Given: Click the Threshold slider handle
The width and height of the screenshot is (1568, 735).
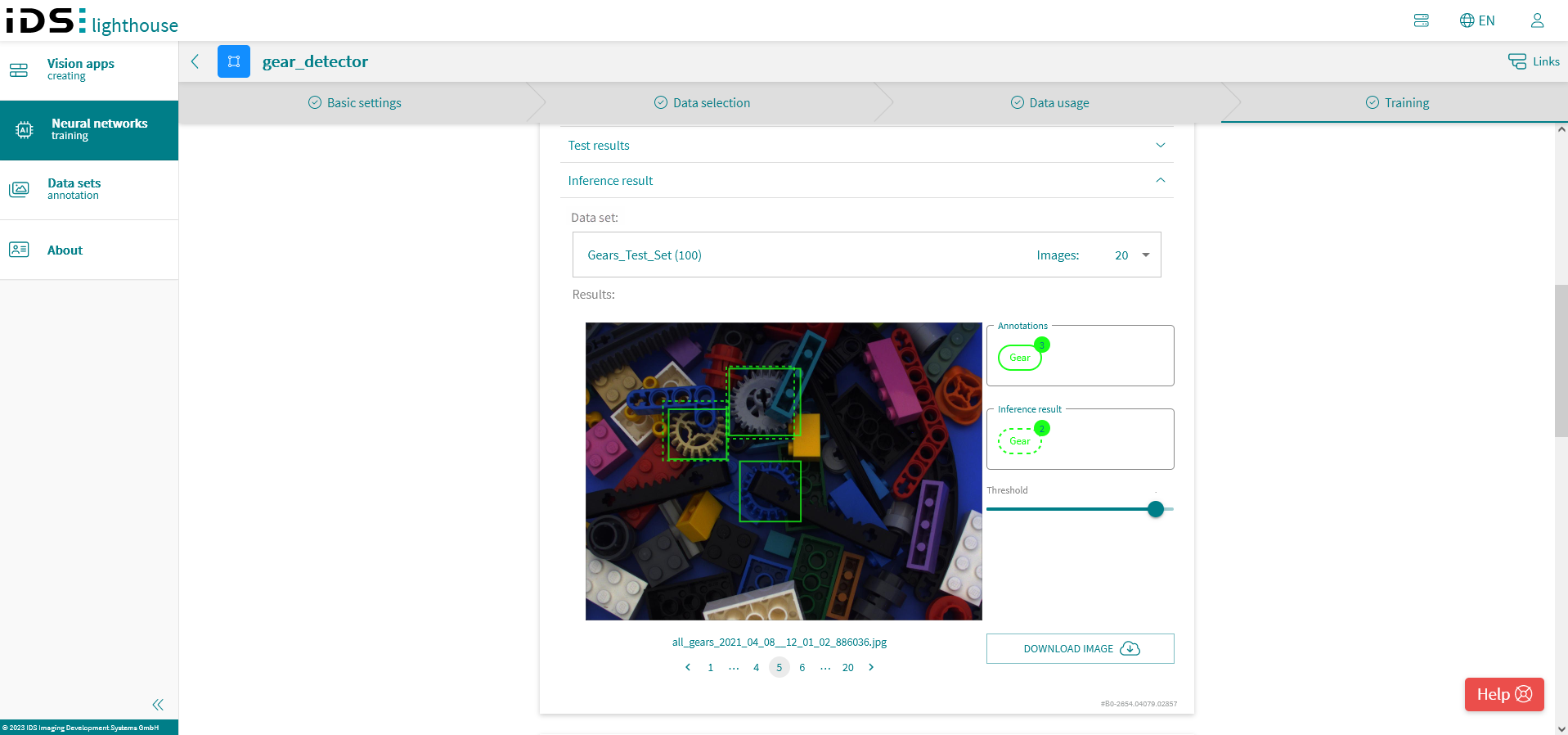Looking at the screenshot, I should (1155, 509).
